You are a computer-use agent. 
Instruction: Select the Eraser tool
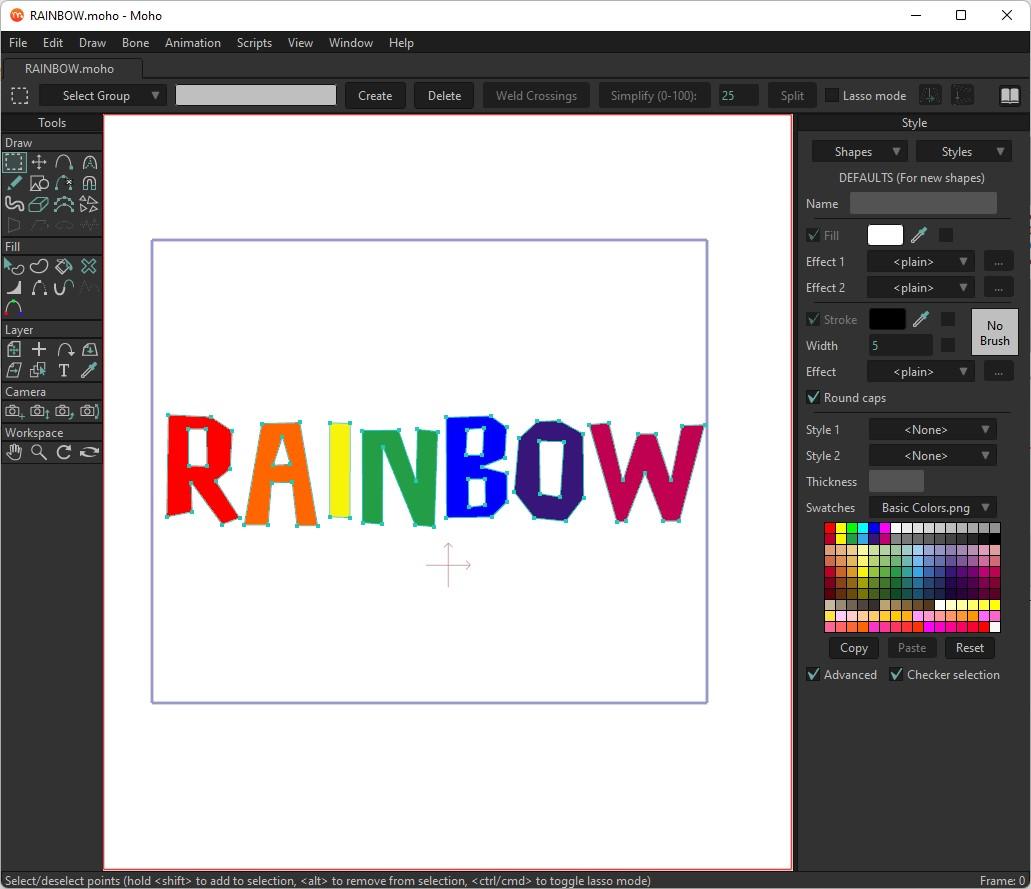click(x=39, y=204)
